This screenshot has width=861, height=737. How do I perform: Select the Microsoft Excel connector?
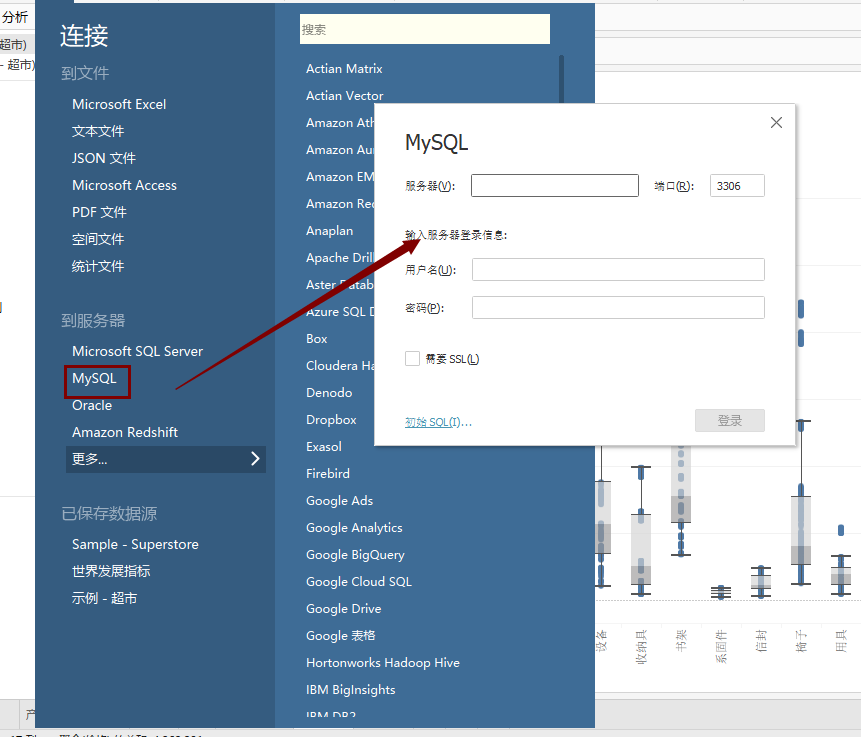tap(120, 103)
